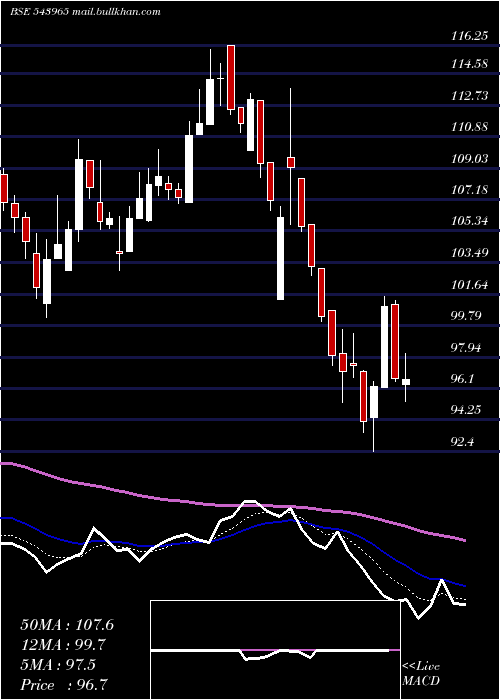The image size is (500, 700).
Task: Click the 92.4 price level label
Action: [463, 442]
